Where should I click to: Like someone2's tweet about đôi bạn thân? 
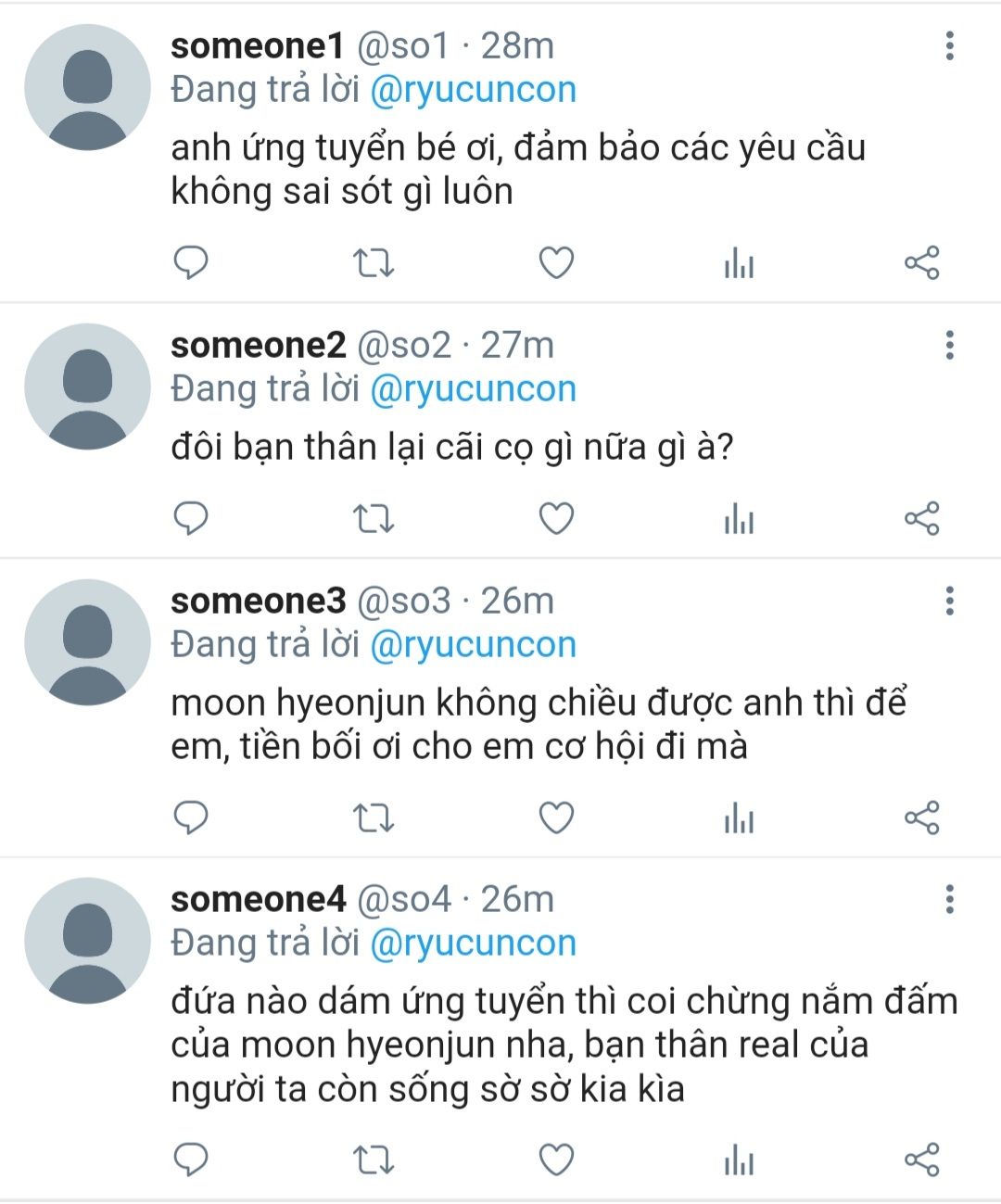pos(556,519)
